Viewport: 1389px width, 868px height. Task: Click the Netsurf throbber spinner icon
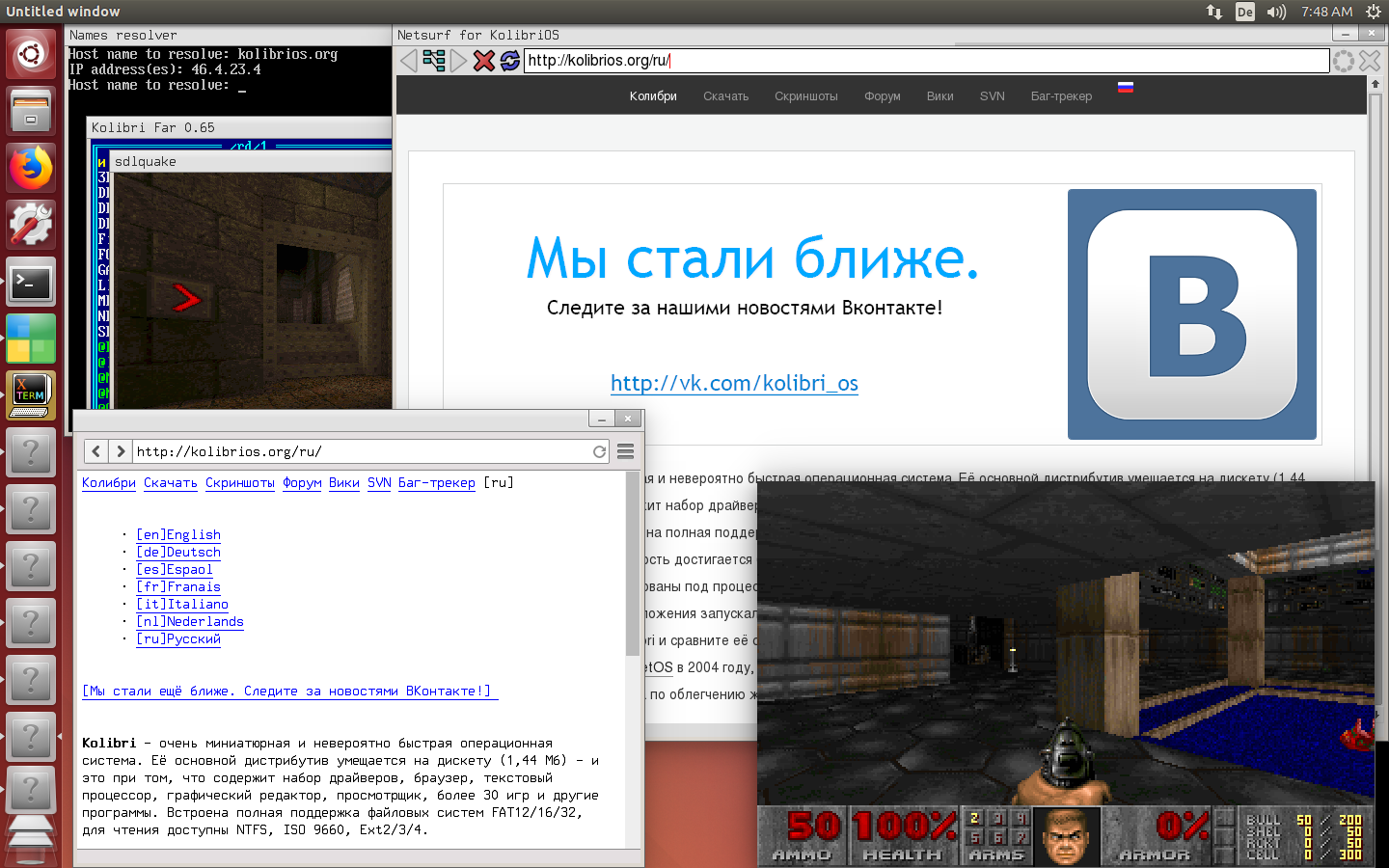click(1344, 61)
